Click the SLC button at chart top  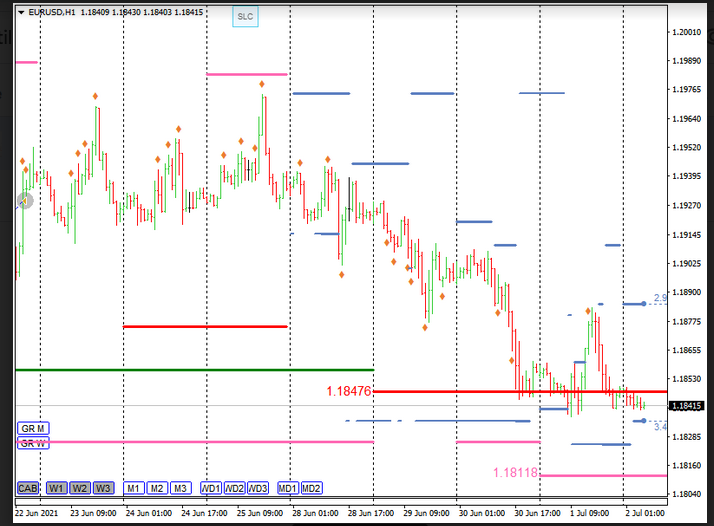245,17
